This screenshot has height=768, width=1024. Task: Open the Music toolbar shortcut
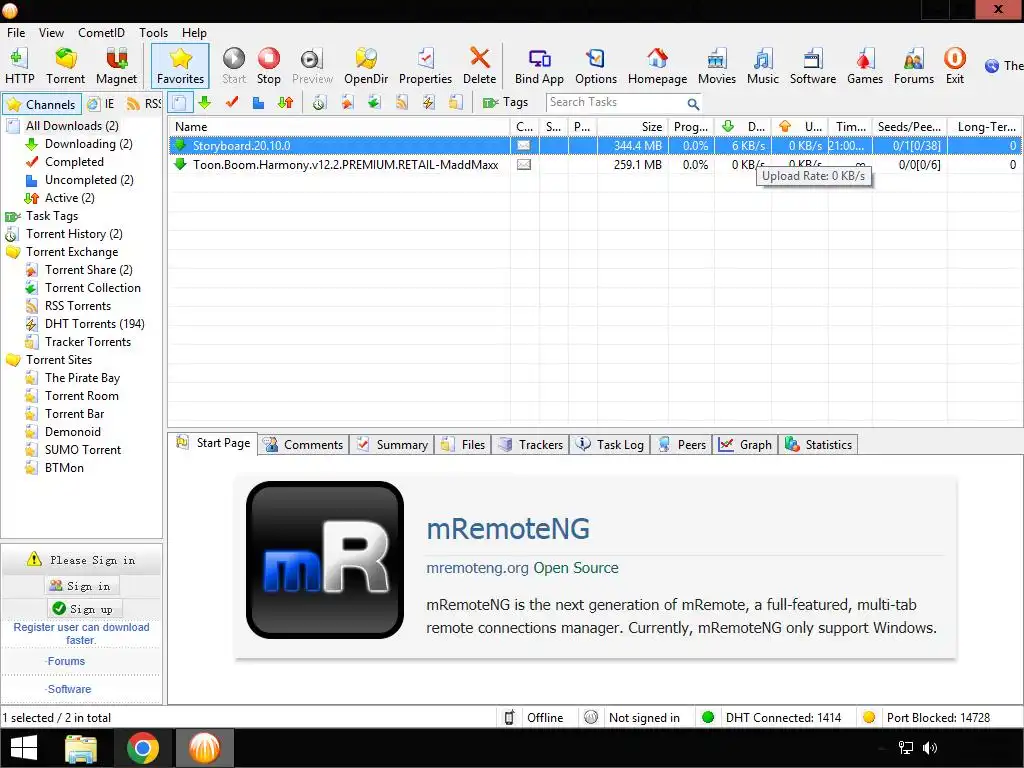(763, 66)
